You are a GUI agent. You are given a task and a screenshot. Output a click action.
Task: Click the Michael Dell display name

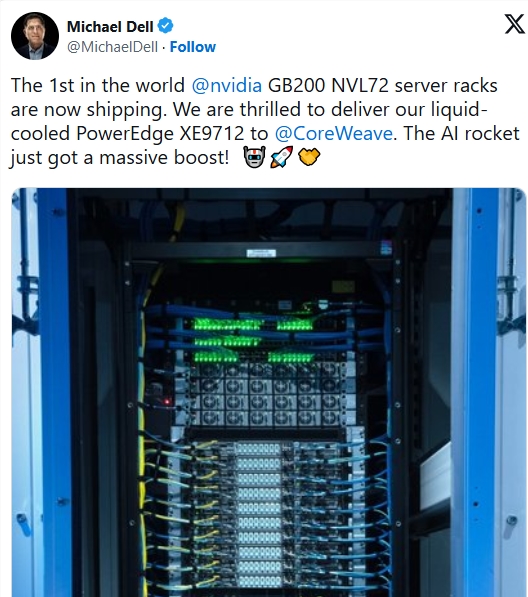point(110,26)
